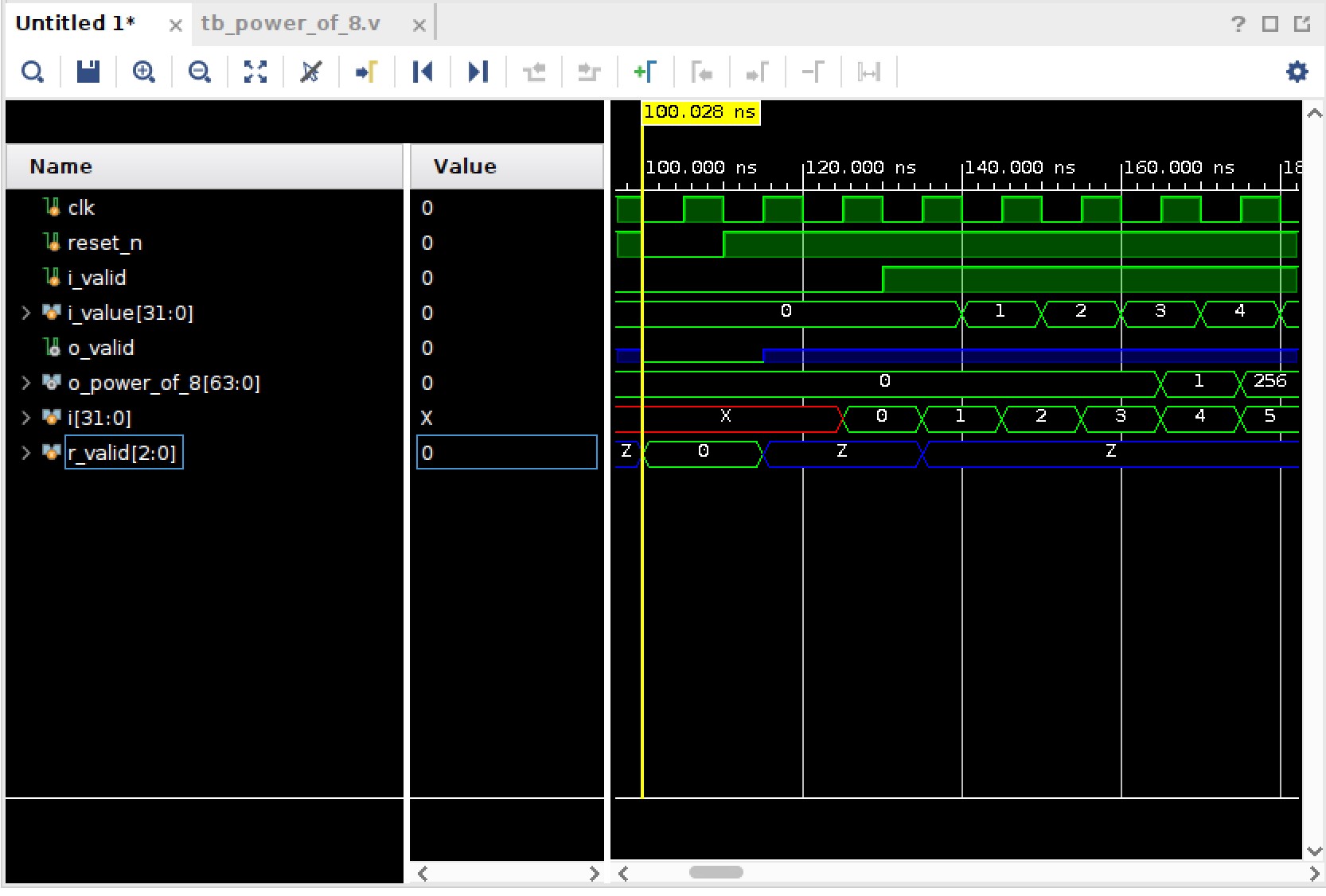Viewport: 1326px width, 896px height.
Task: Jump to last simulation time
Action: [478, 72]
